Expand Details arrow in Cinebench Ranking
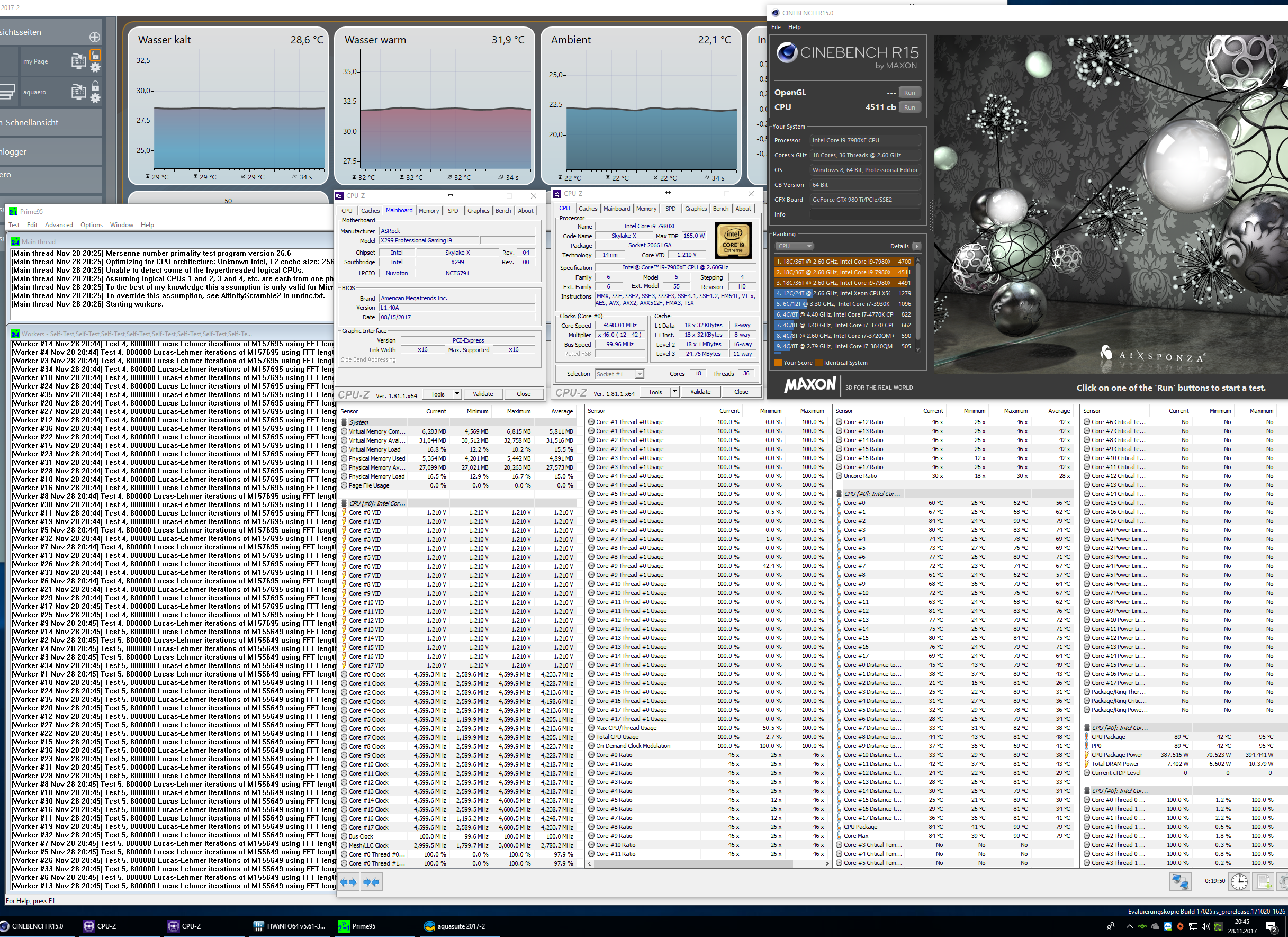The image size is (1288, 937). [x=916, y=246]
